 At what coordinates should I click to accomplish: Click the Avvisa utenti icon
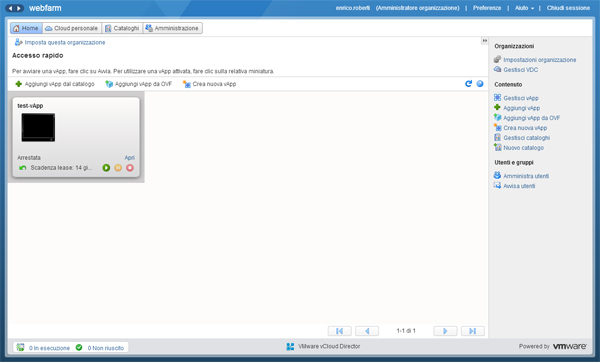coord(497,186)
